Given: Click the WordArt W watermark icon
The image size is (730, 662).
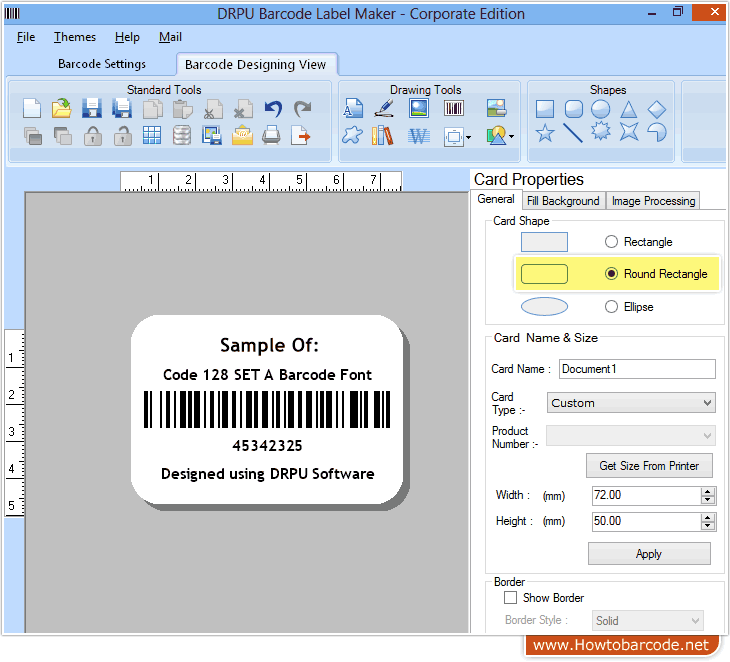Looking at the screenshot, I should (419, 136).
